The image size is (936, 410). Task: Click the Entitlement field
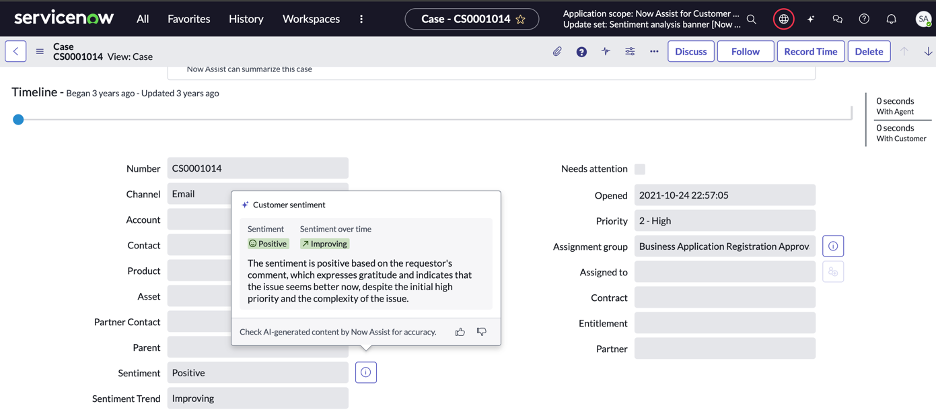(x=725, y=323)
